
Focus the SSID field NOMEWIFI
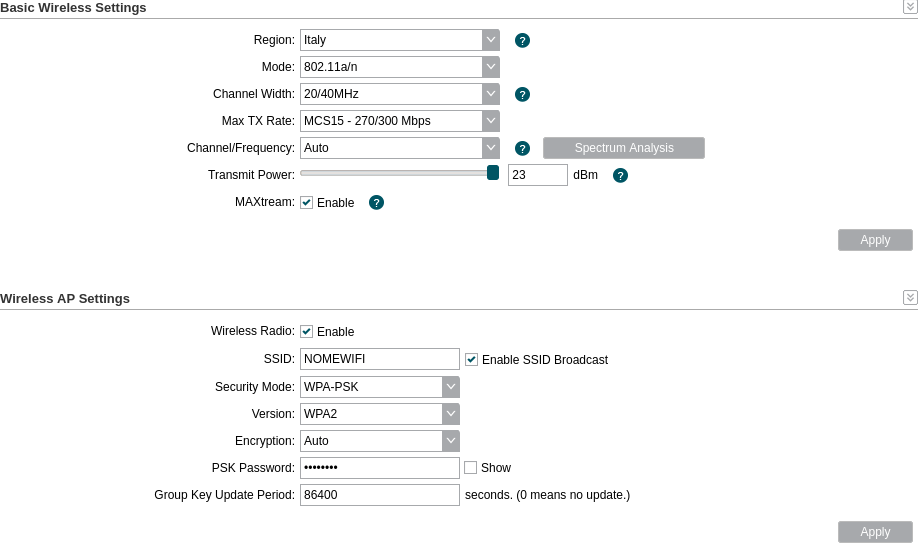click(x=380, y=359)
